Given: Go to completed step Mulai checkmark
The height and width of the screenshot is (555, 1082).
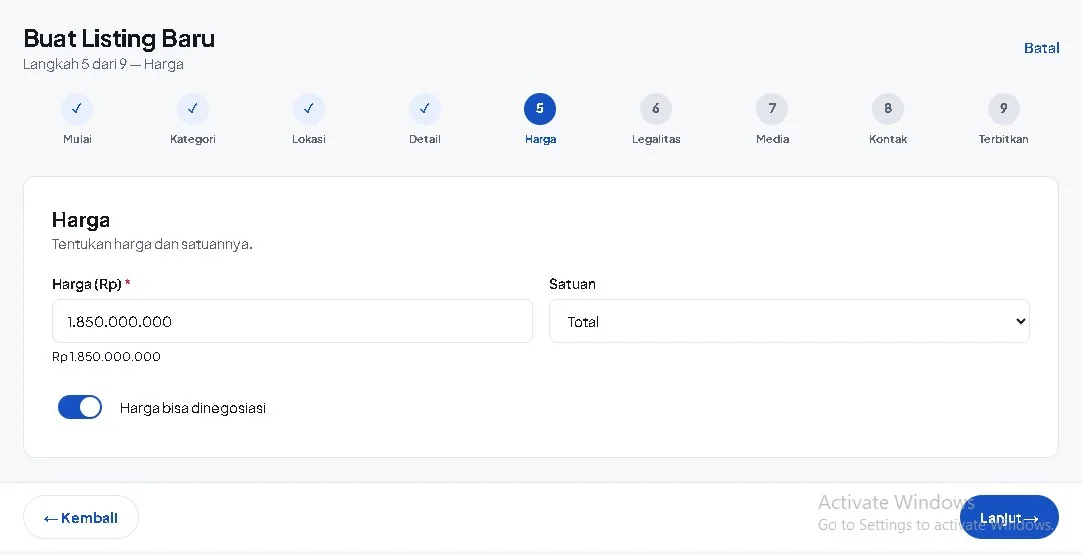Looking at the screenshot, I should click(x=77, y=108).
